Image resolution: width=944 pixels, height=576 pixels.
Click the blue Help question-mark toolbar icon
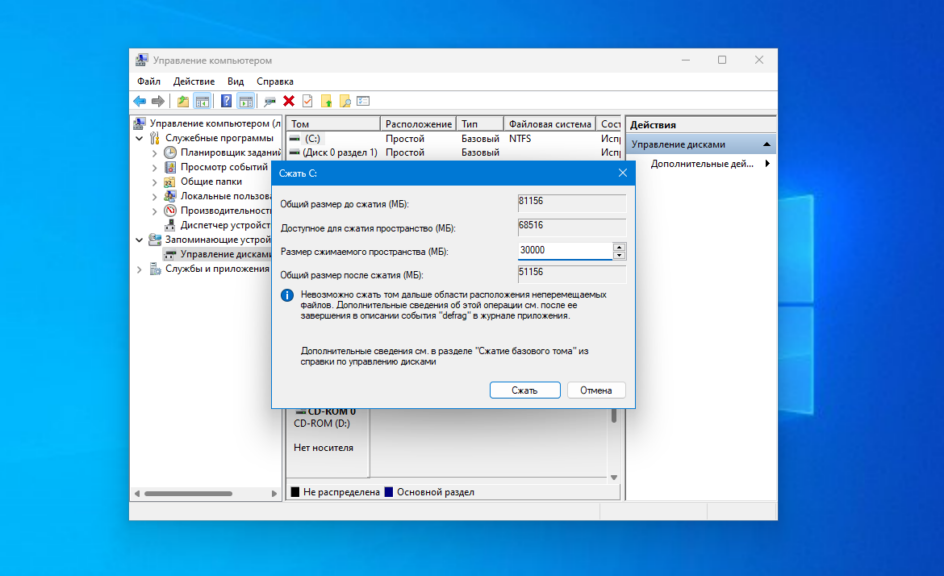click(226, 101)
